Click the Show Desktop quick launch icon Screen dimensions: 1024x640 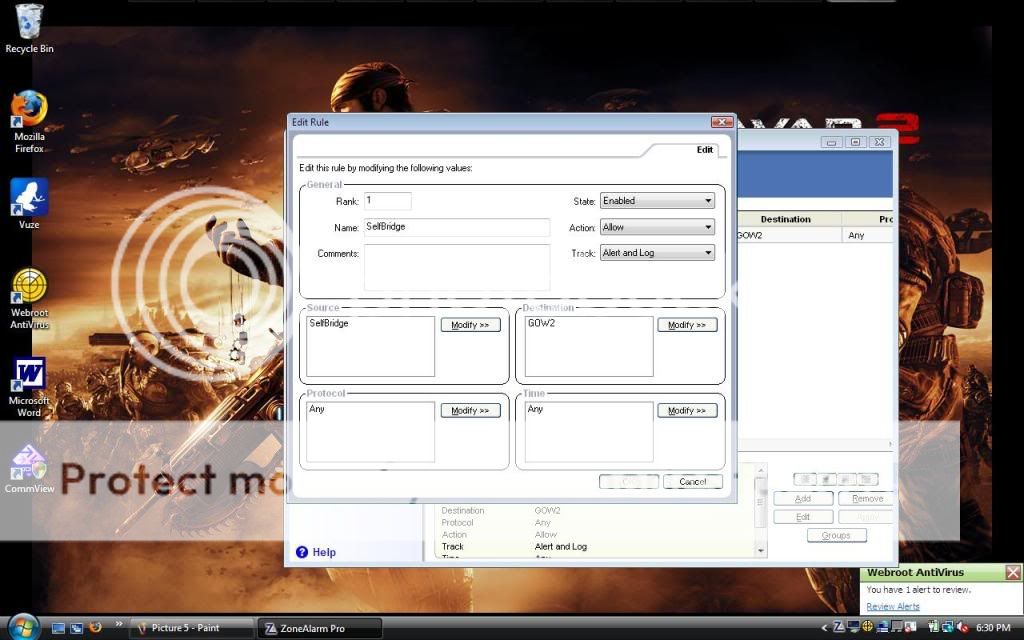[x=58, y=628]
